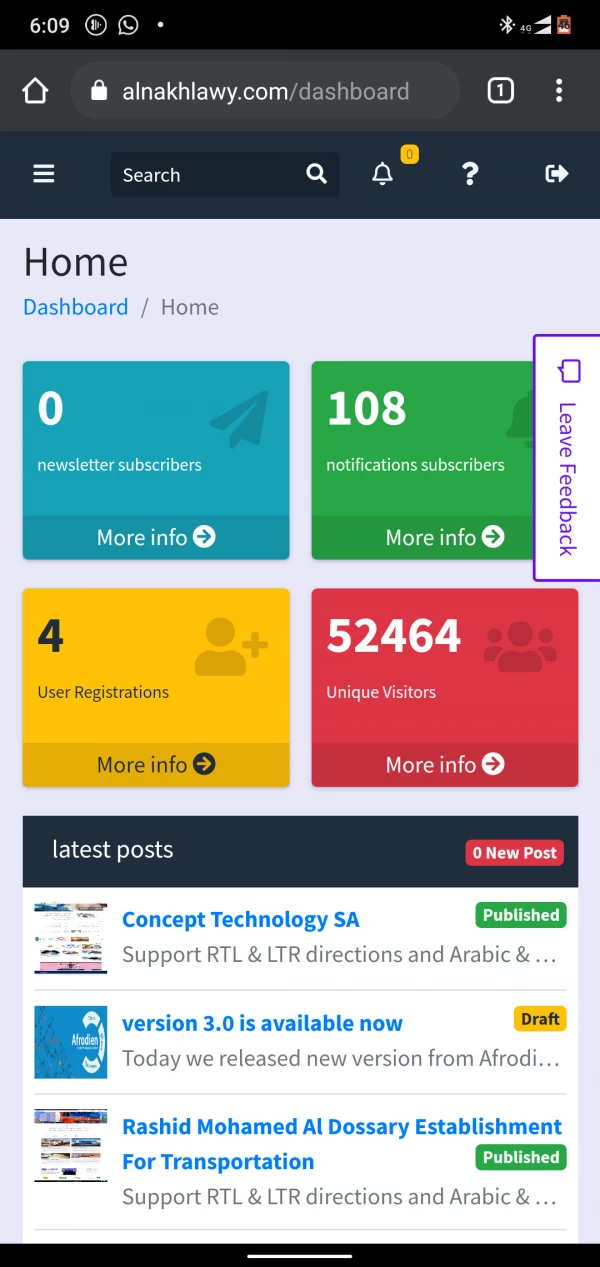Screen dimensions: 600x1267
Task: Open the notifications bell
Action: (x=383, y=174)
